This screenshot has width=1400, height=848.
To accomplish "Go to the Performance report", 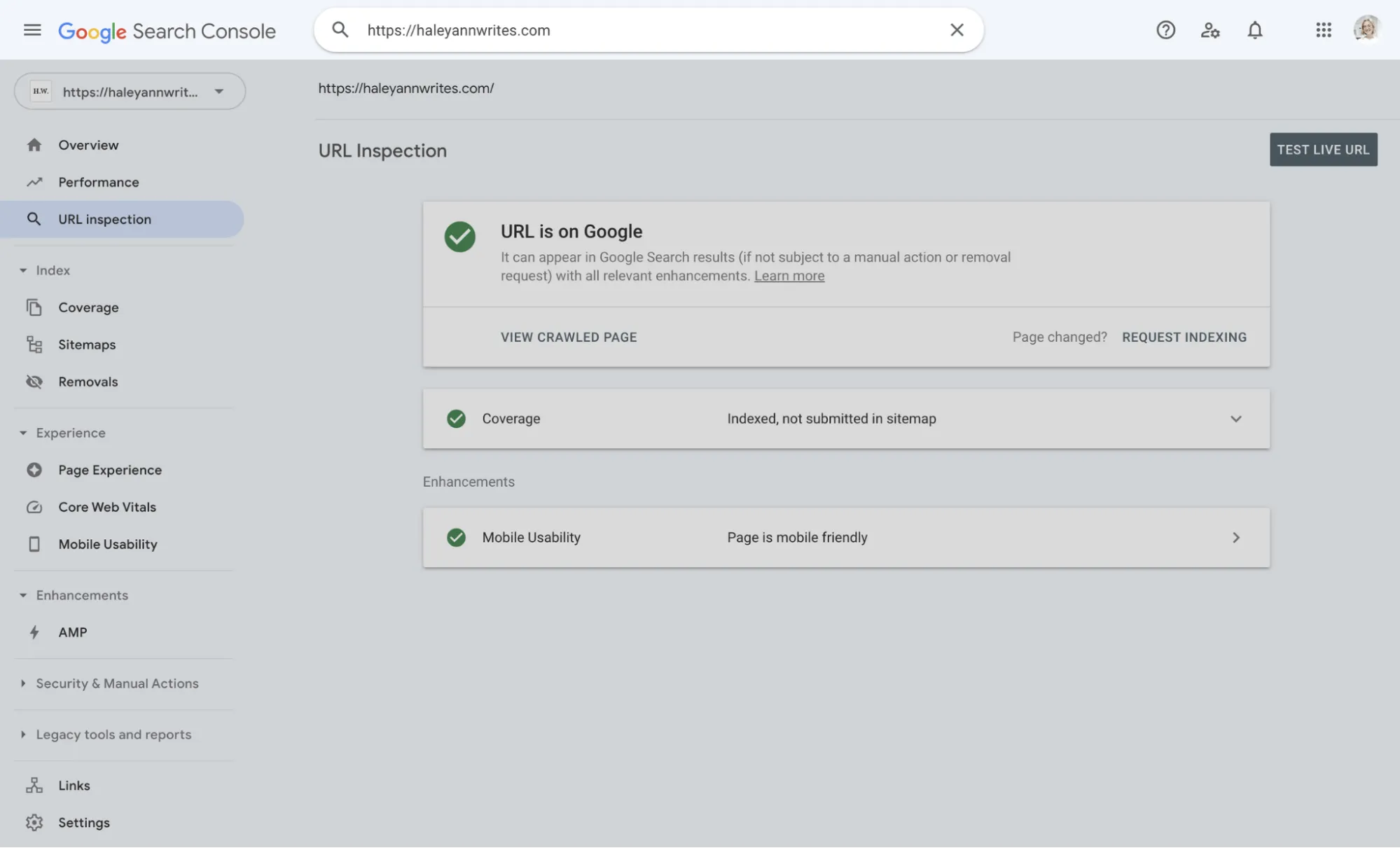I will (98, 182).
